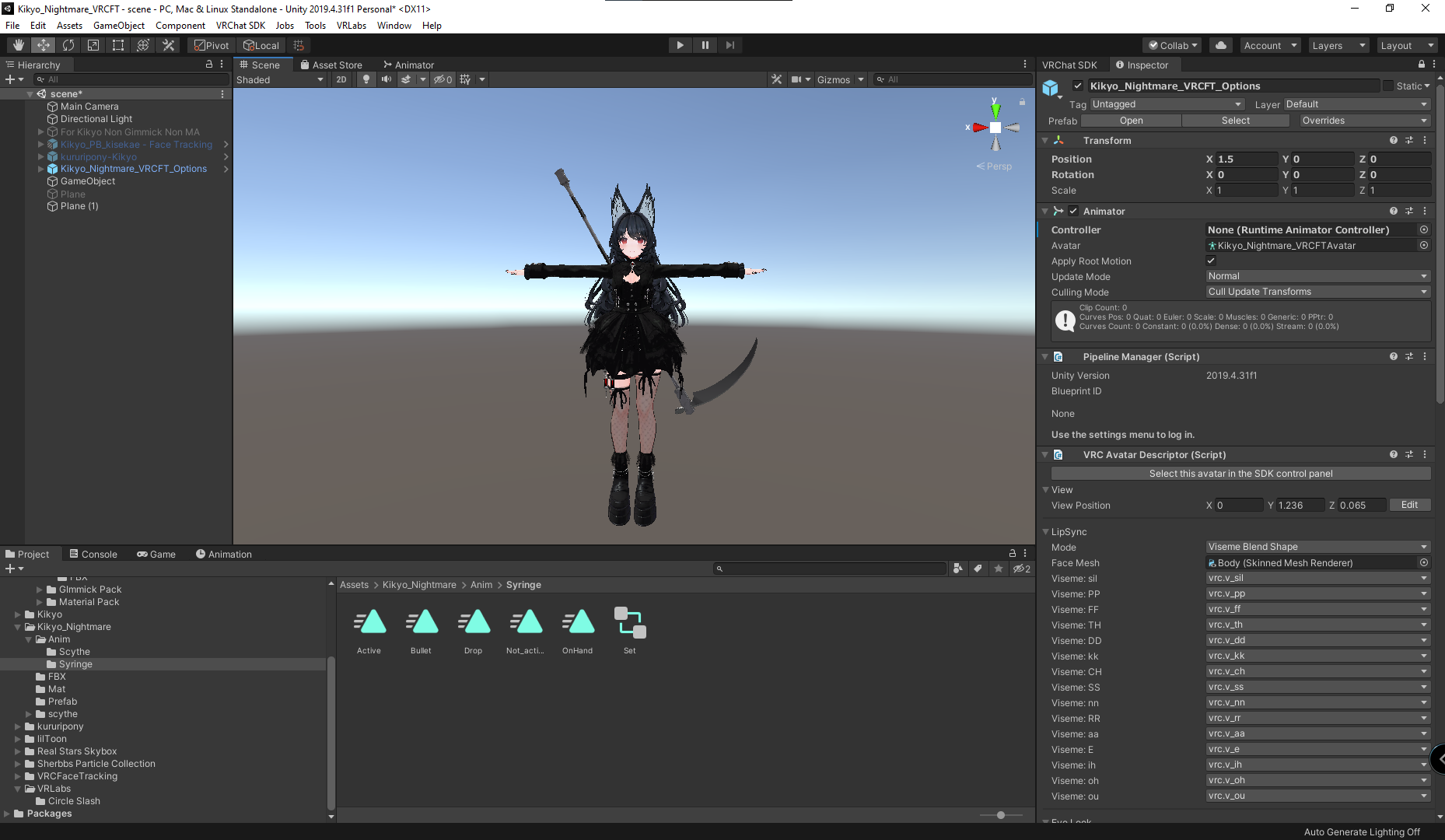The width and height of the screenshot is (1445, 840).
Task: Toggle scene lighting bulb icon
Action: coord(366,79)
